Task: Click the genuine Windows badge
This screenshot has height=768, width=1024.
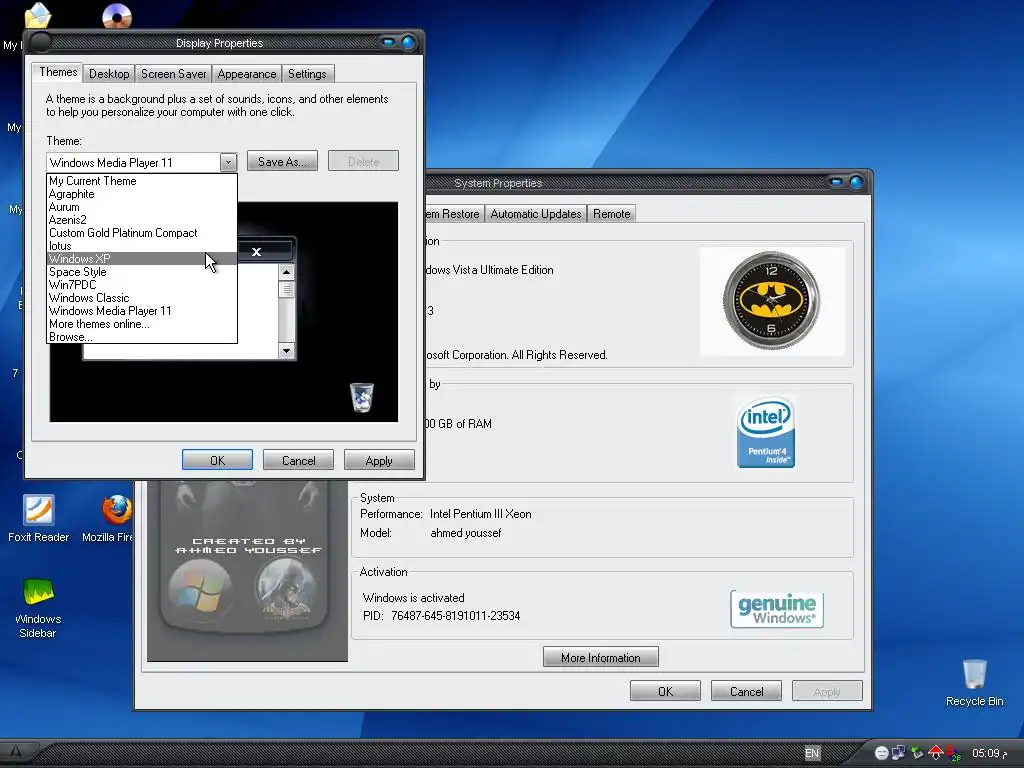Action: (x=776, y=609)
